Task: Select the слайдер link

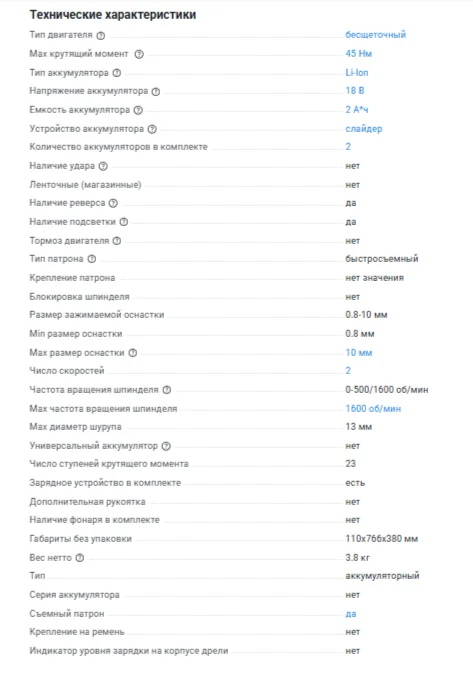Action: click(363, 129)
